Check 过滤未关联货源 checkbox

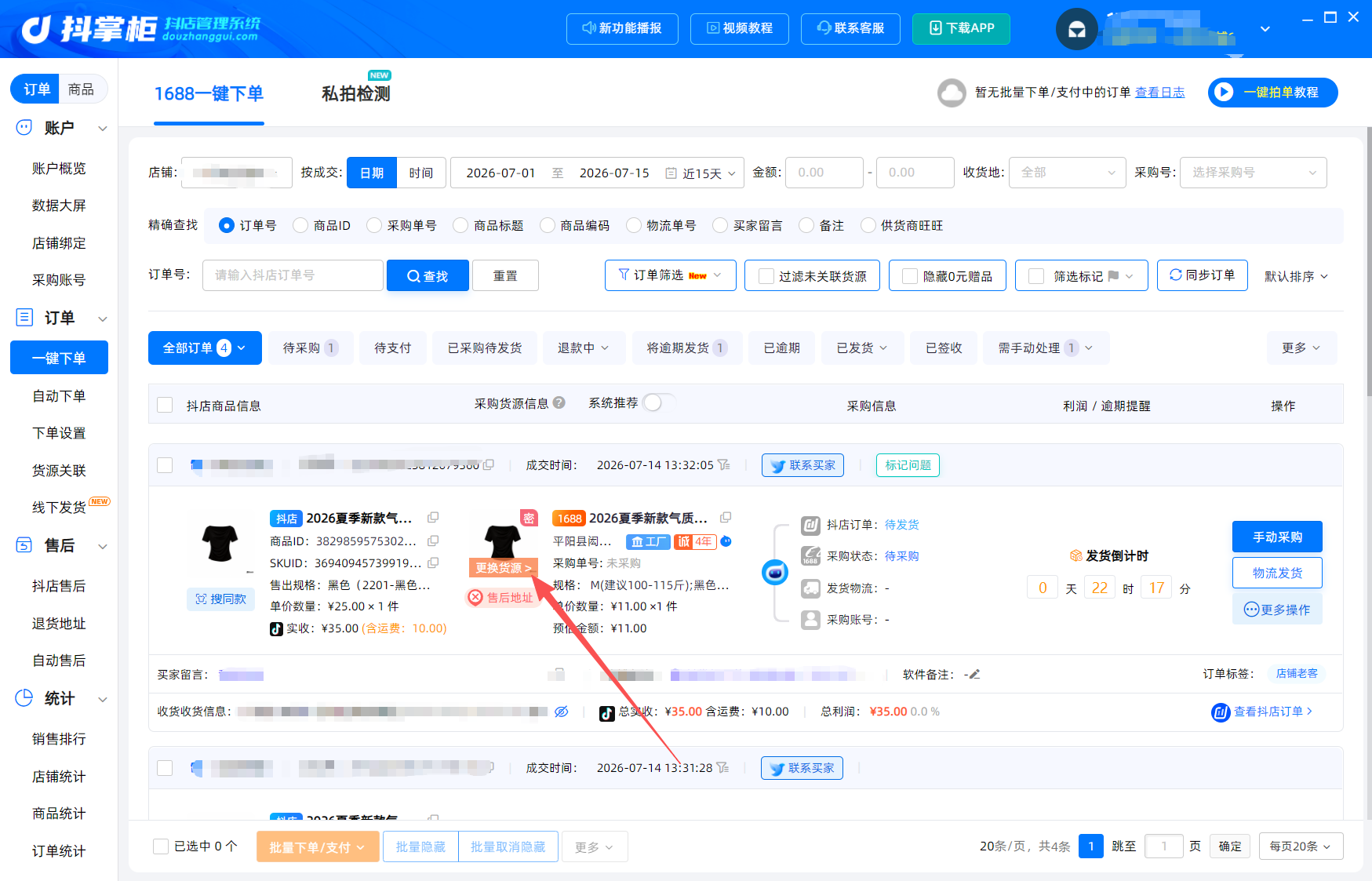[x=766, y=276]
